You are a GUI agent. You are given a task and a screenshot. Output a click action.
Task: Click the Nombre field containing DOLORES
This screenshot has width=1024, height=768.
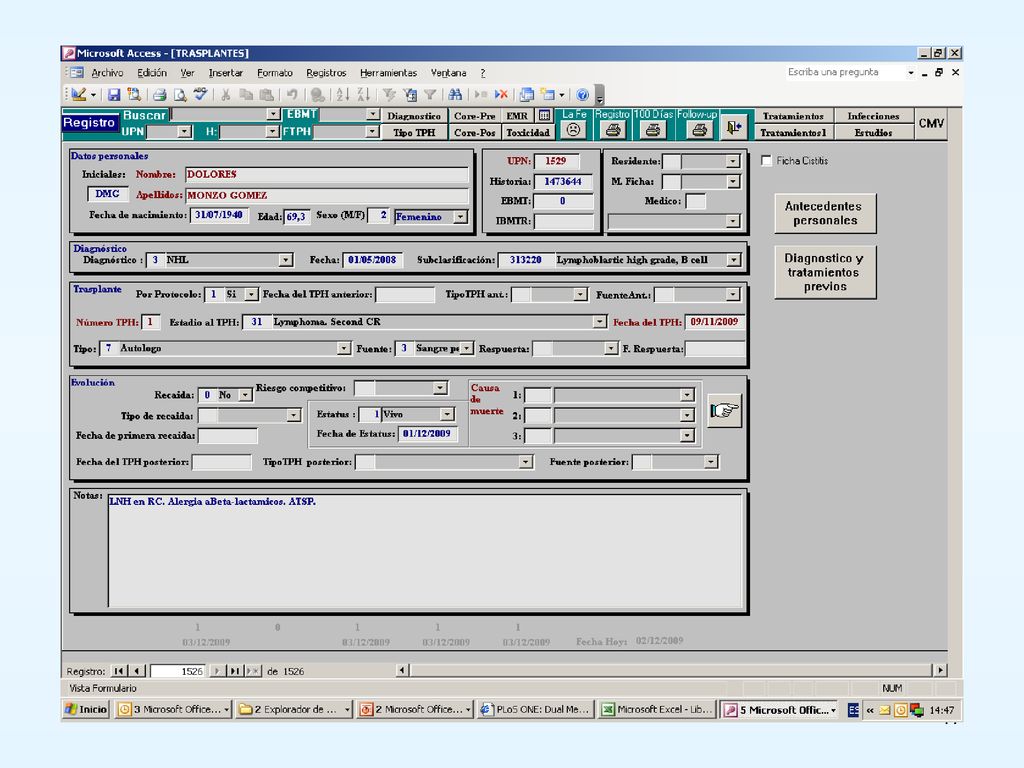327,174
